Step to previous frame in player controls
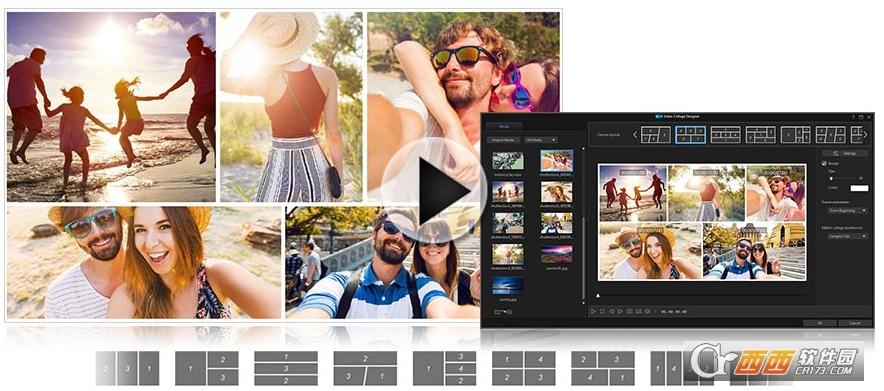 (x=611, y=311)
